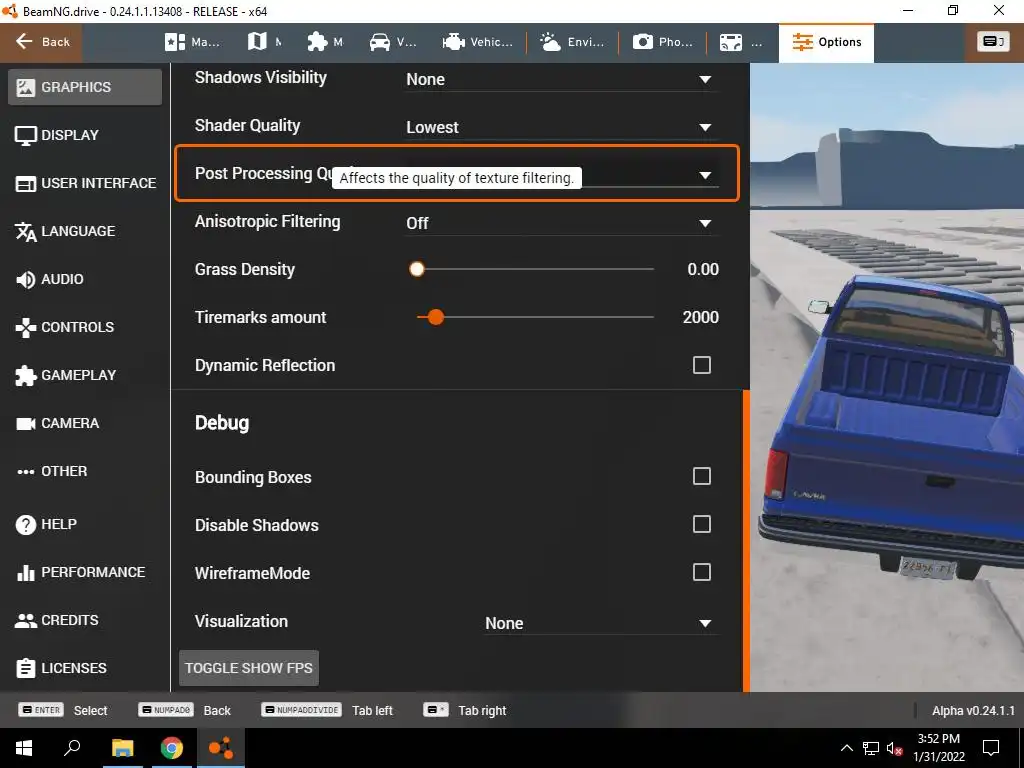The image size is (1024, 768).
Task: Expand the Visualization dropdown
Action: (x=601, y=623)
